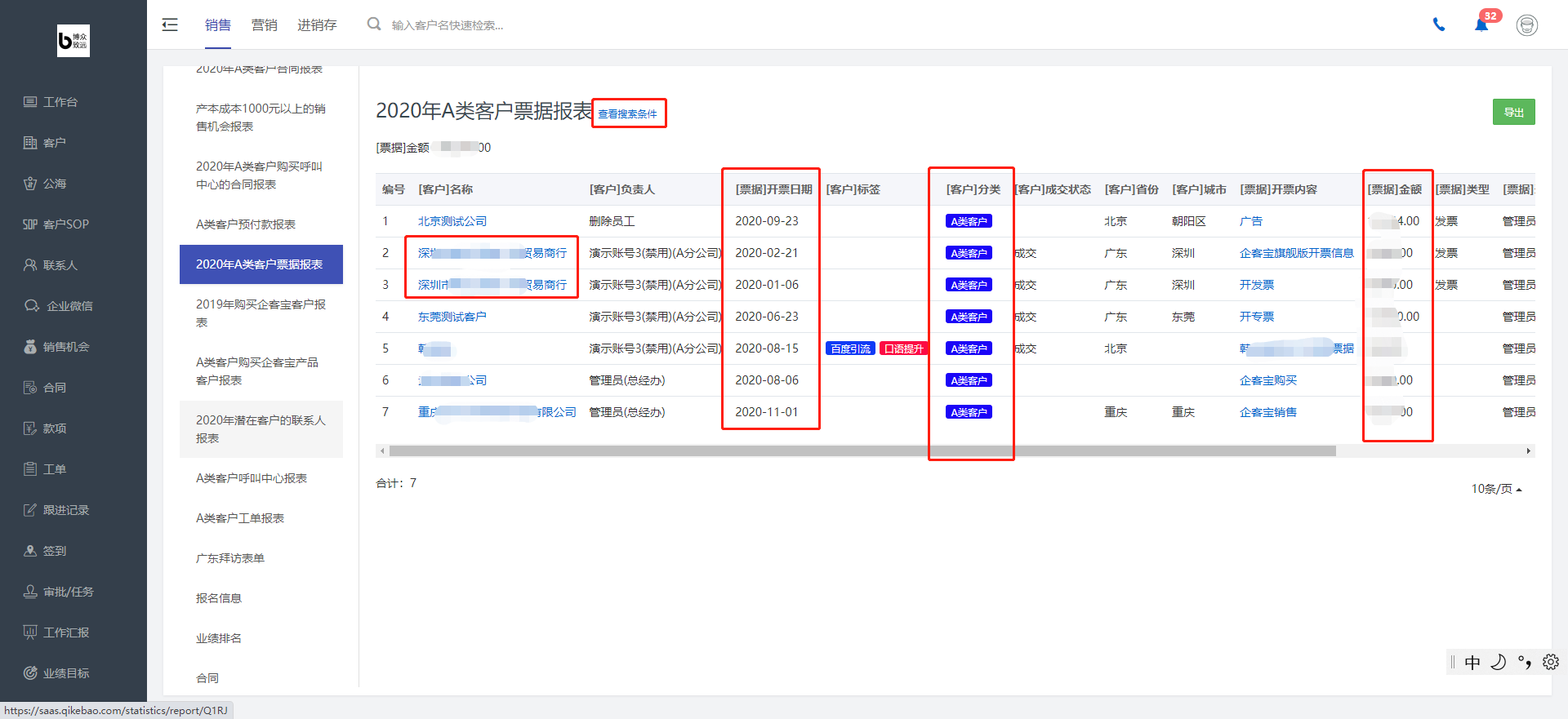Select 2020年A类客户票据报表 in the list
This screenshot has height=719, width=1568.
tap(261, 264)
